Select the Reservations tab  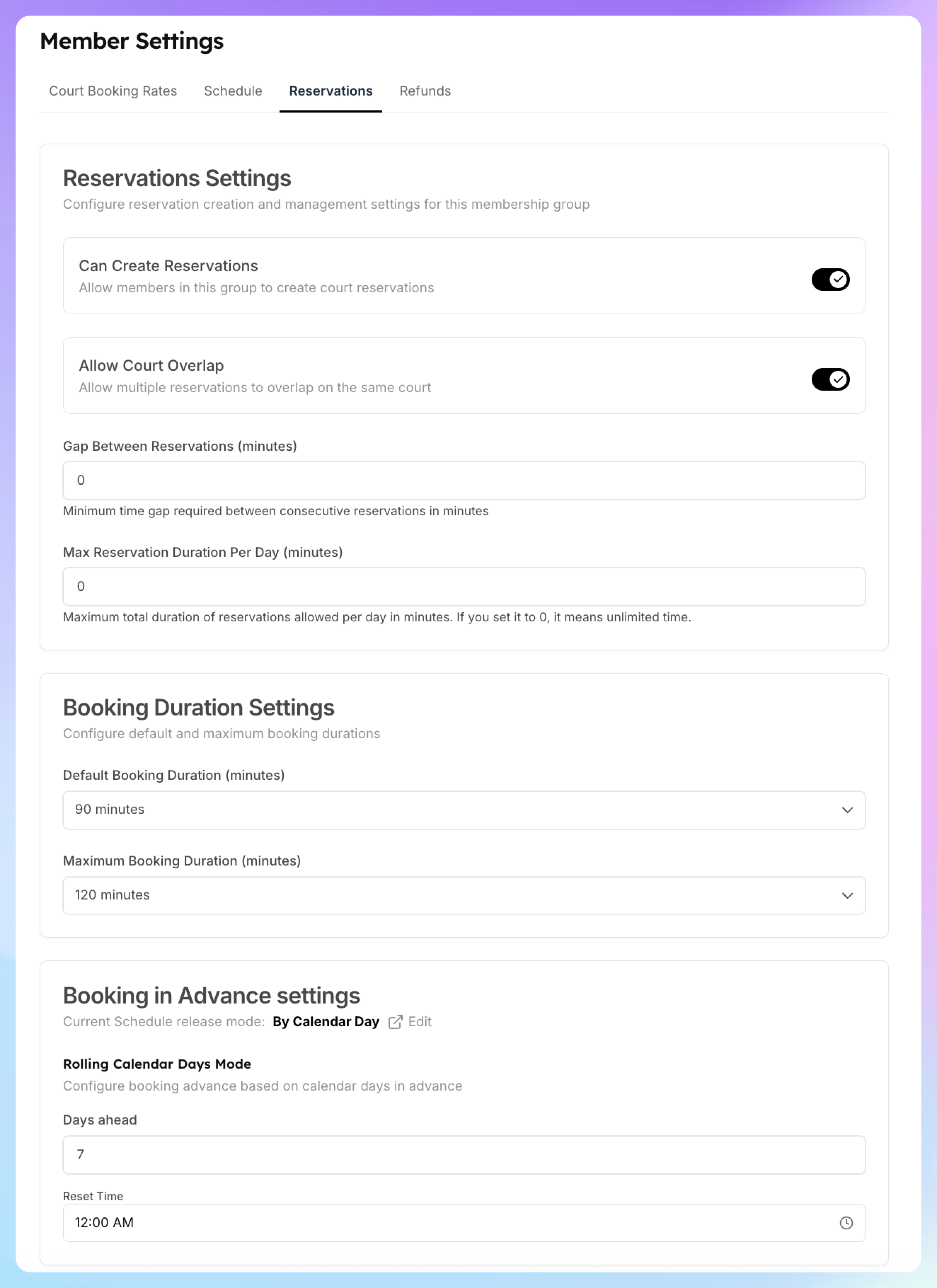[330, 91]
